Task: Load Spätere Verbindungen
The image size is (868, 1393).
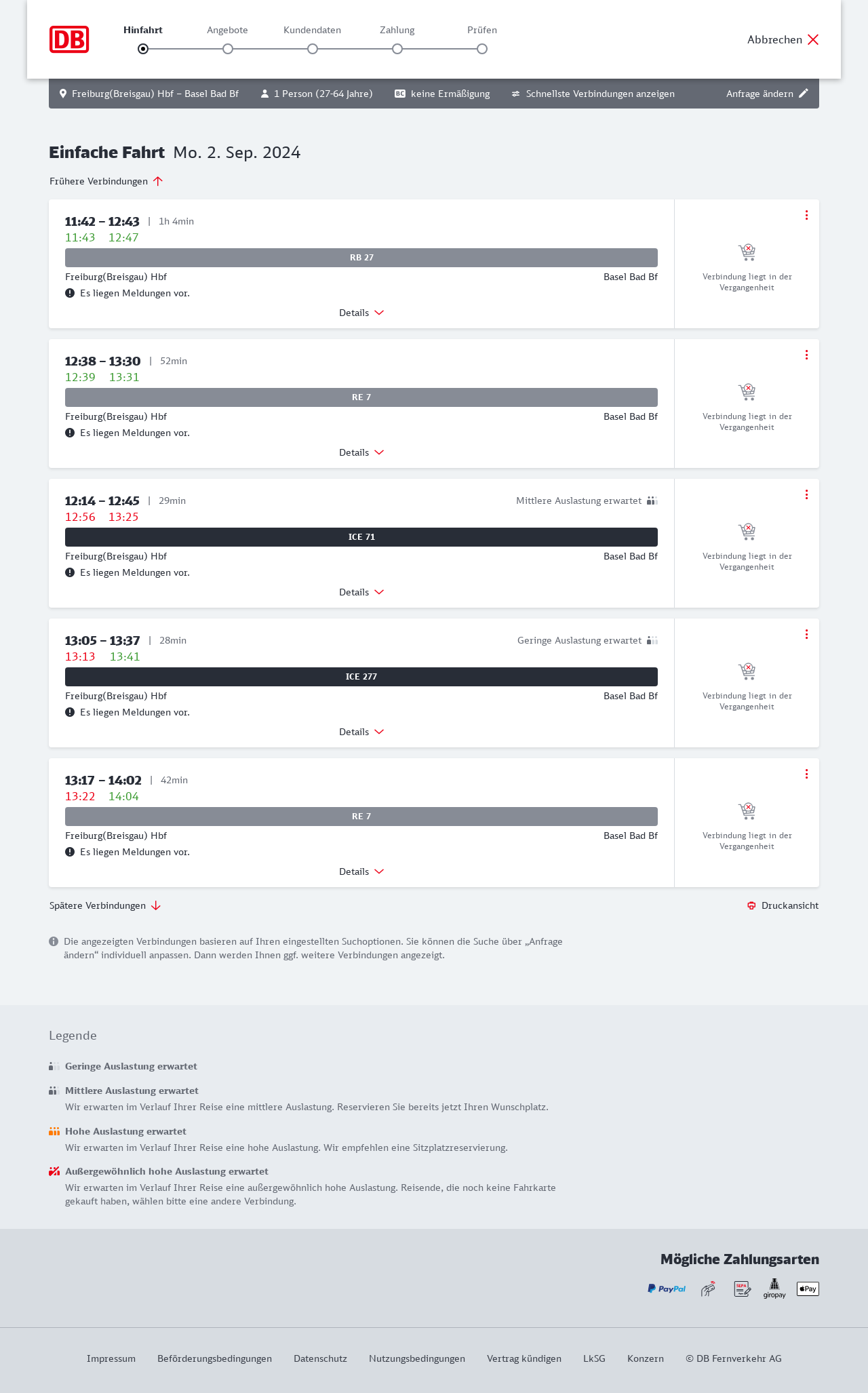Action: (105, 905)
